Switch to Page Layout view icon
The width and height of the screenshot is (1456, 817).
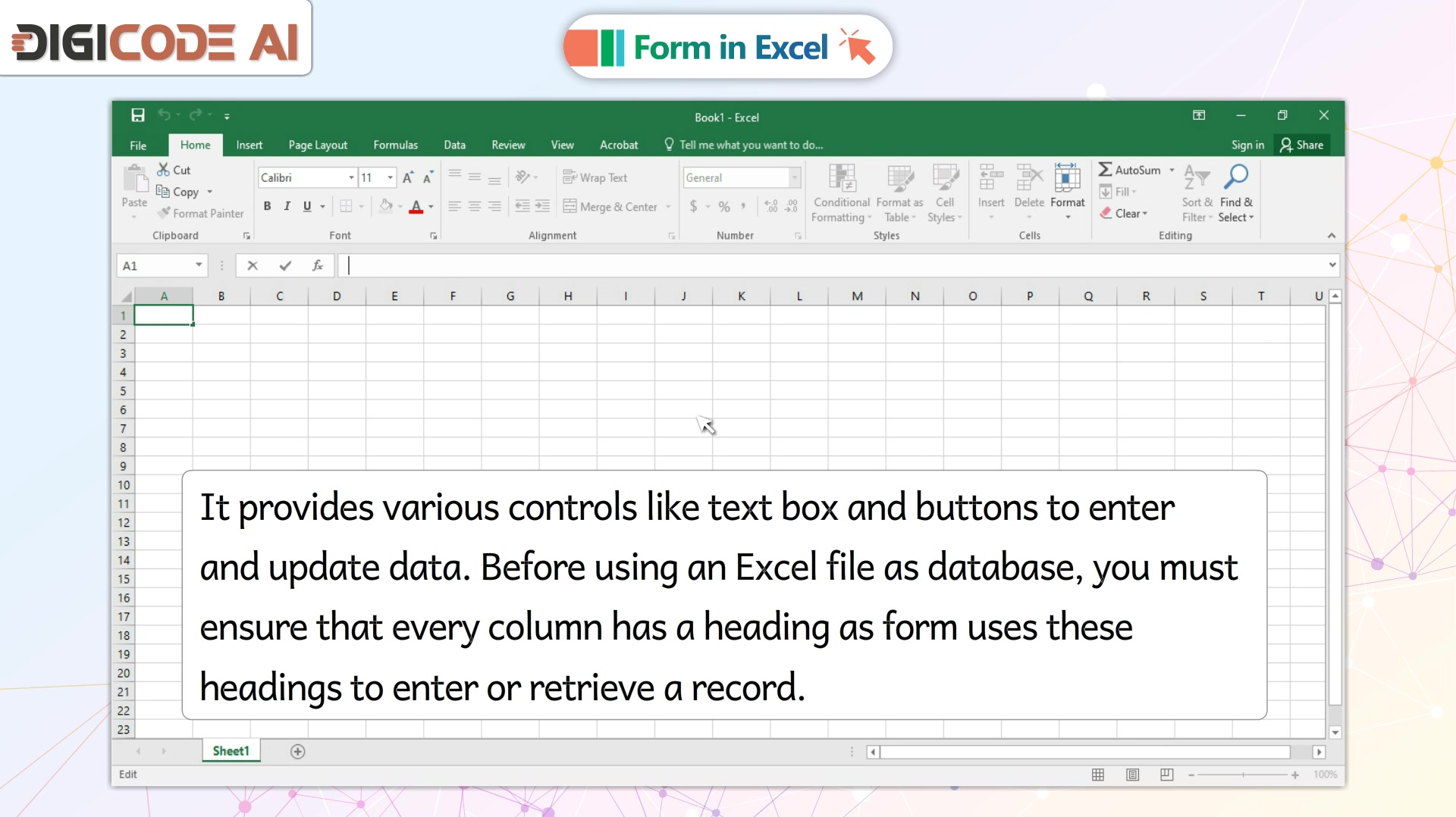click(1132, 775)
